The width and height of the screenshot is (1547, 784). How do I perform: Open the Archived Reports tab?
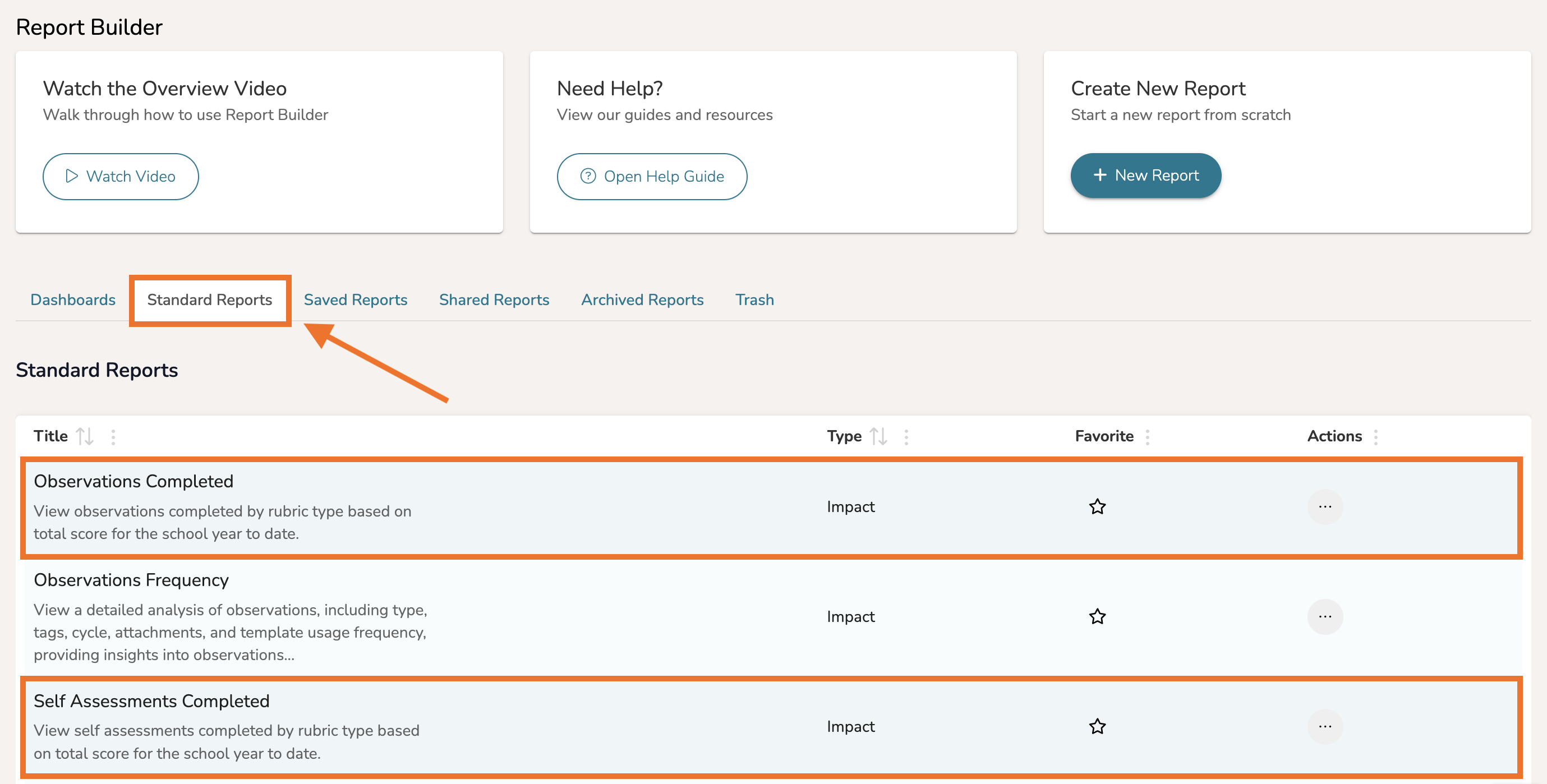tap(642, 299)
